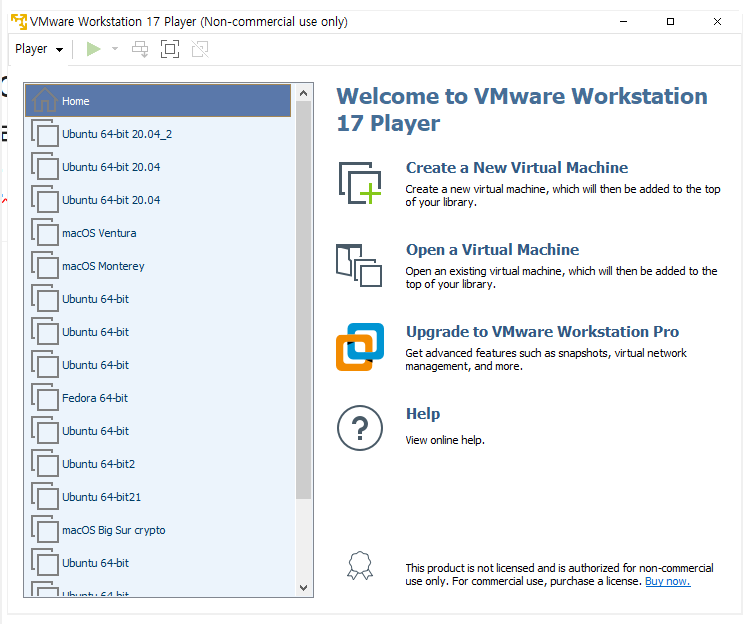Click the library scrollbar up arrow
750x624 pixels.
(x=303, y=93)
